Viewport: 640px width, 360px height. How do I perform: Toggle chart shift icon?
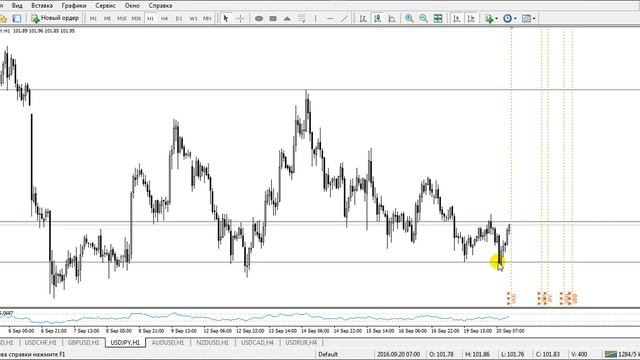[x=471, y=18]
